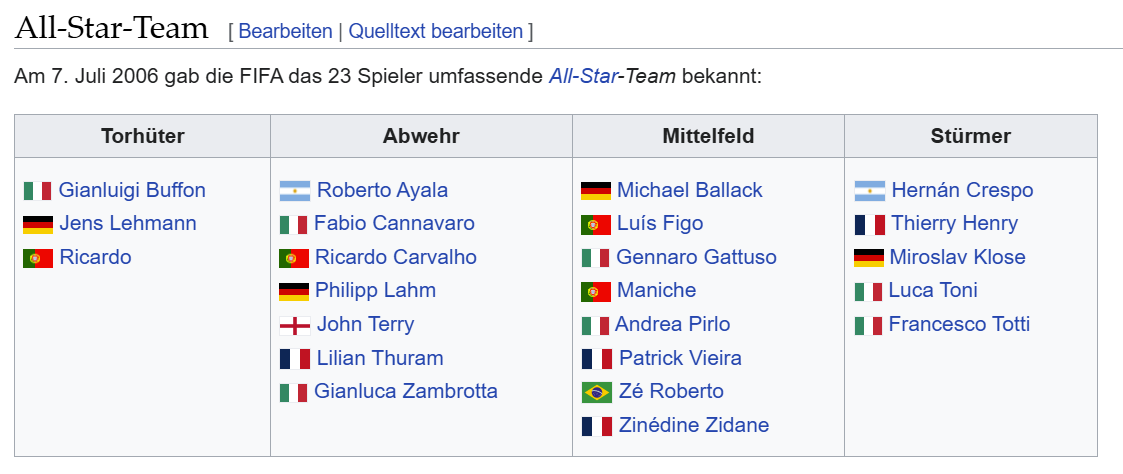Screen dimensions: 1123x474
Task: Click the Portuguese flag beside goalkeeper Ricardo
Action: (38, 258)
